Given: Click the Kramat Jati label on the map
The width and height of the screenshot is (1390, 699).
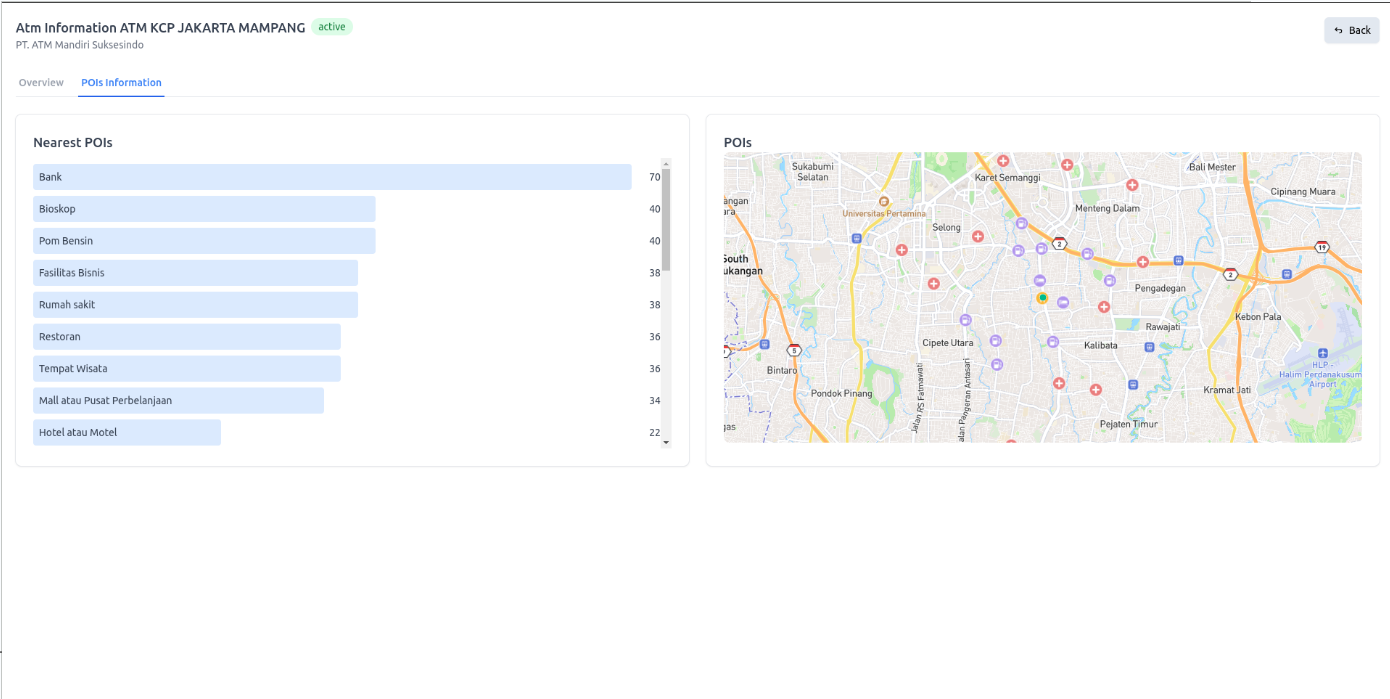Looking at the screenshot, I should click(x=1226, y=390).
